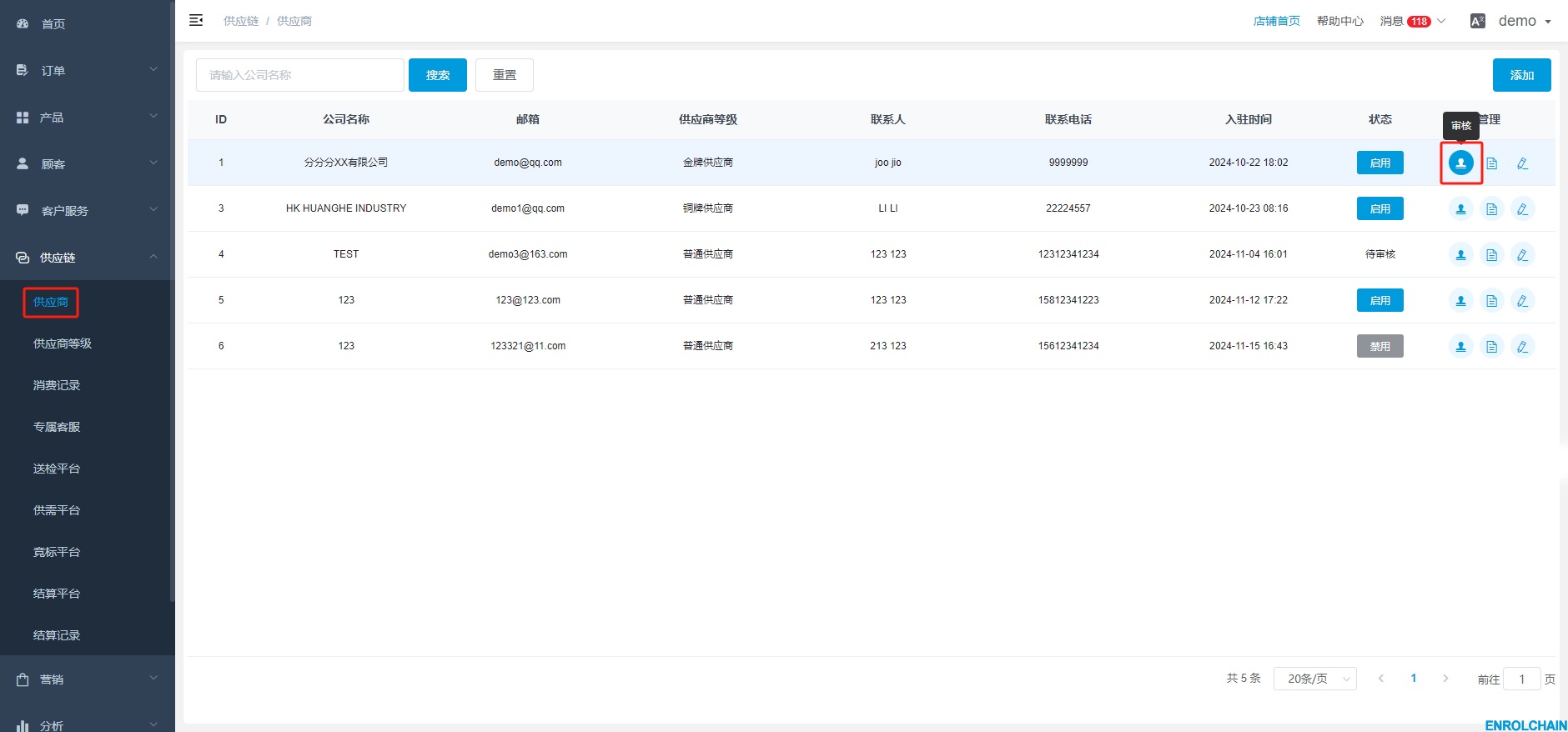The height and width of the screenshot is (732, 1568).
Task: Expand the 订单 sidebar menu
Action: [87, 70]
